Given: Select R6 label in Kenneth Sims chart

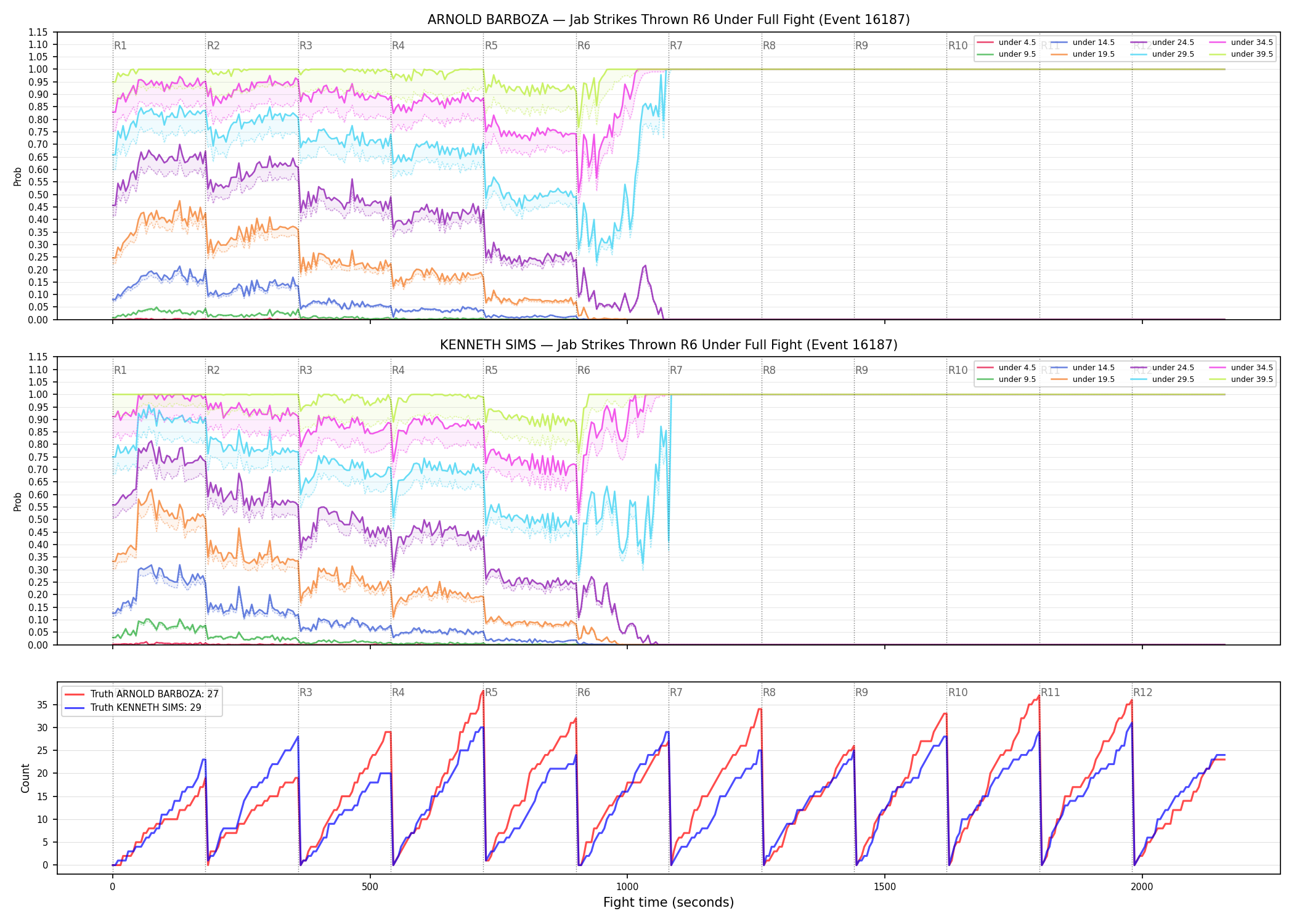Looking at the screenshot, I should 584,370.
